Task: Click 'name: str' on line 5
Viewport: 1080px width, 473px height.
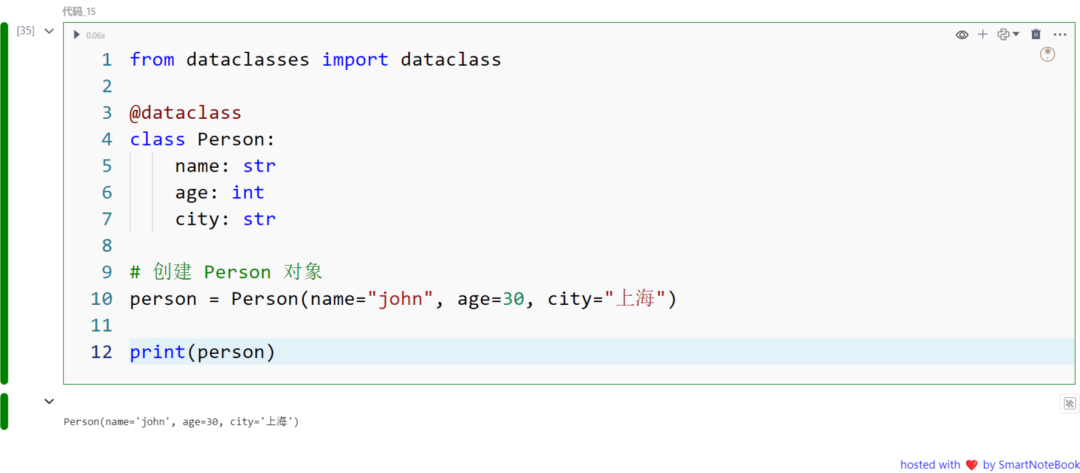Action: pyautogui.click(x=225, y=166)
